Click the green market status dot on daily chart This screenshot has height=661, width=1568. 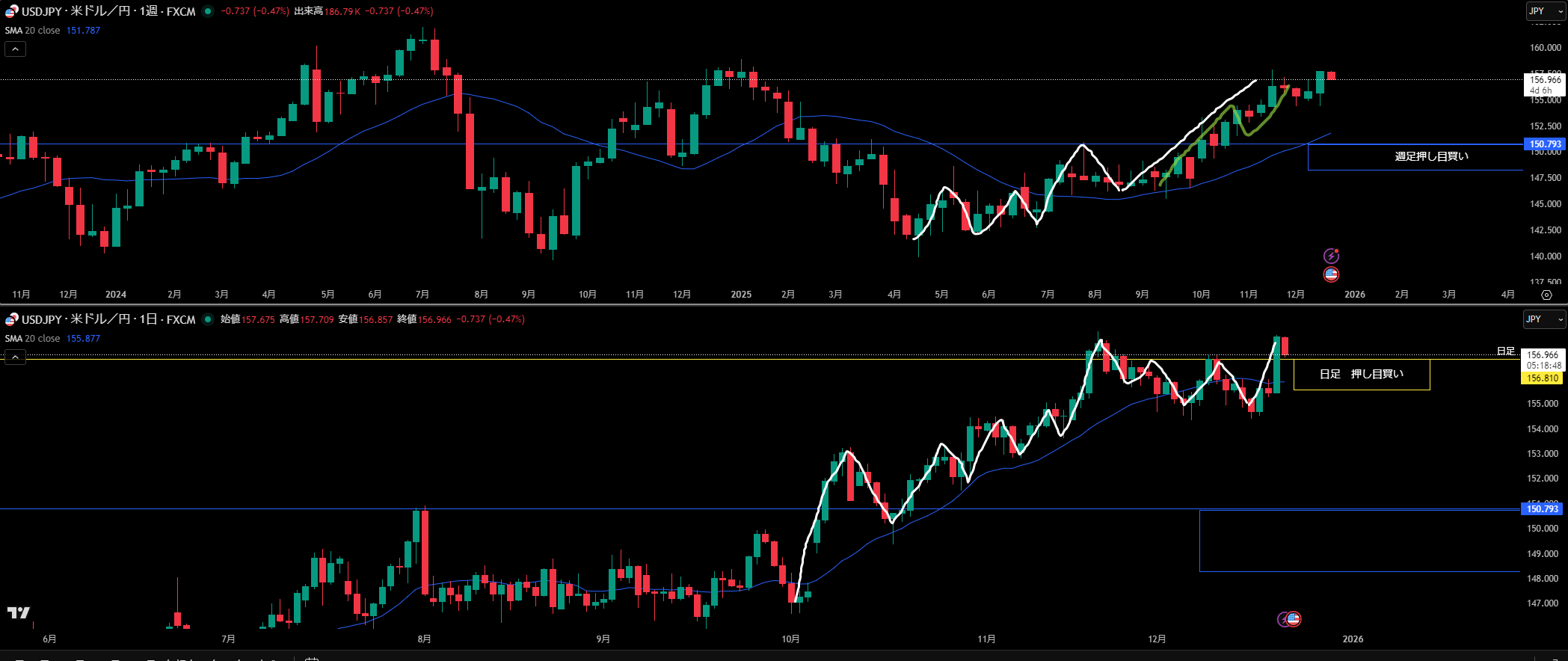click(208, 319)
